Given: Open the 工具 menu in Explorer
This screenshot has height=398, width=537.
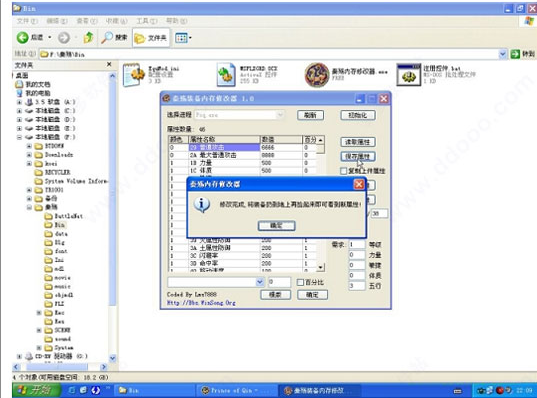Looking at the screenshot, I should (147, 21).
